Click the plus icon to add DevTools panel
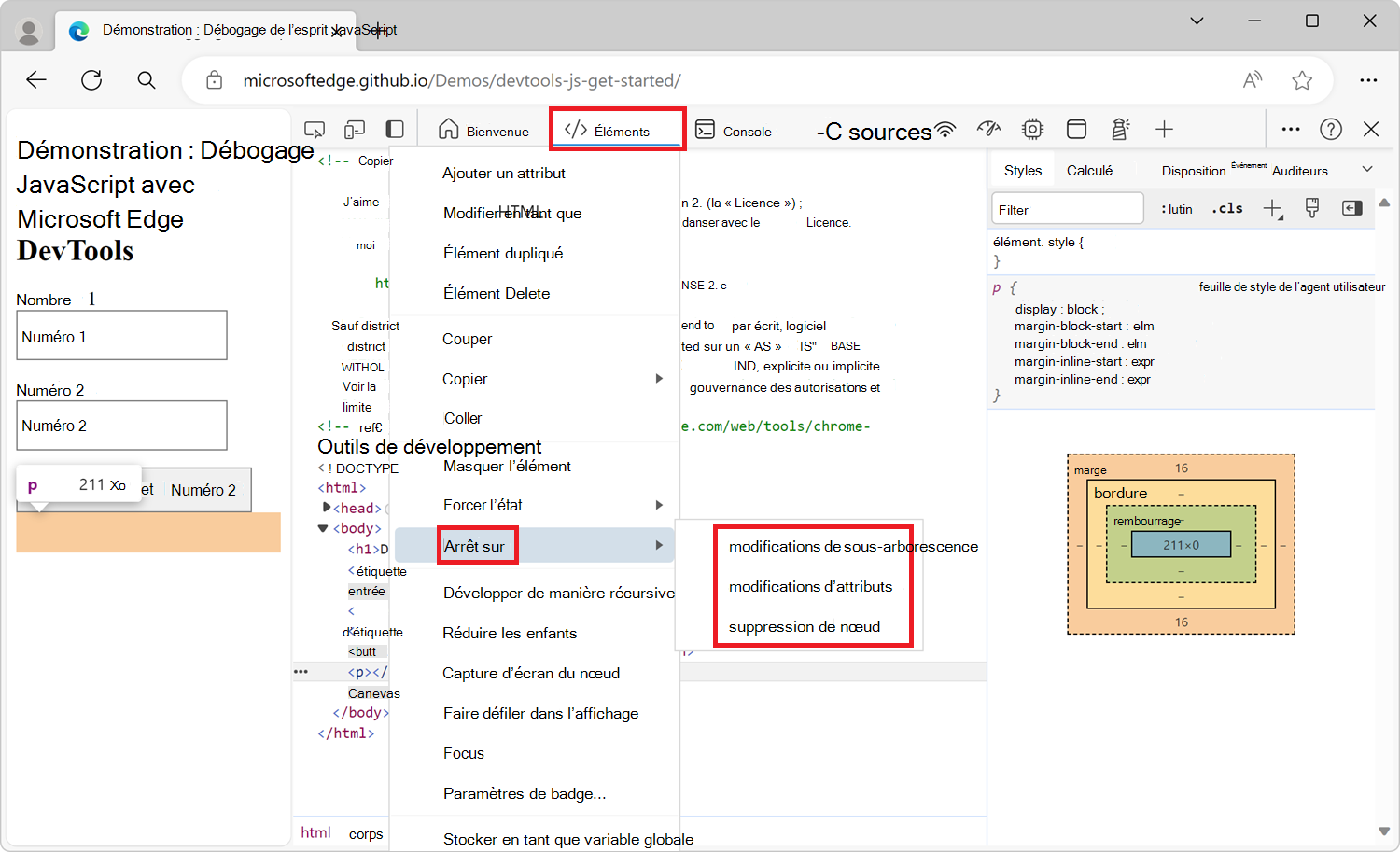 pos(1162,129)
